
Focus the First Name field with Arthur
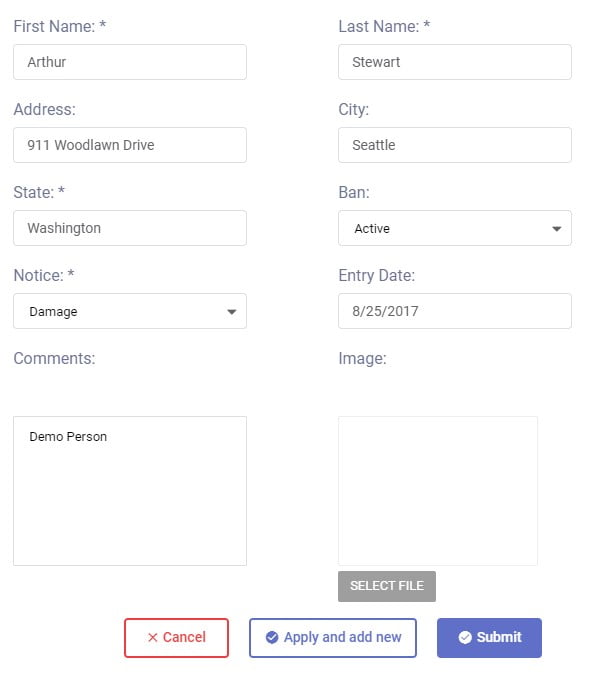pos(130,62)
